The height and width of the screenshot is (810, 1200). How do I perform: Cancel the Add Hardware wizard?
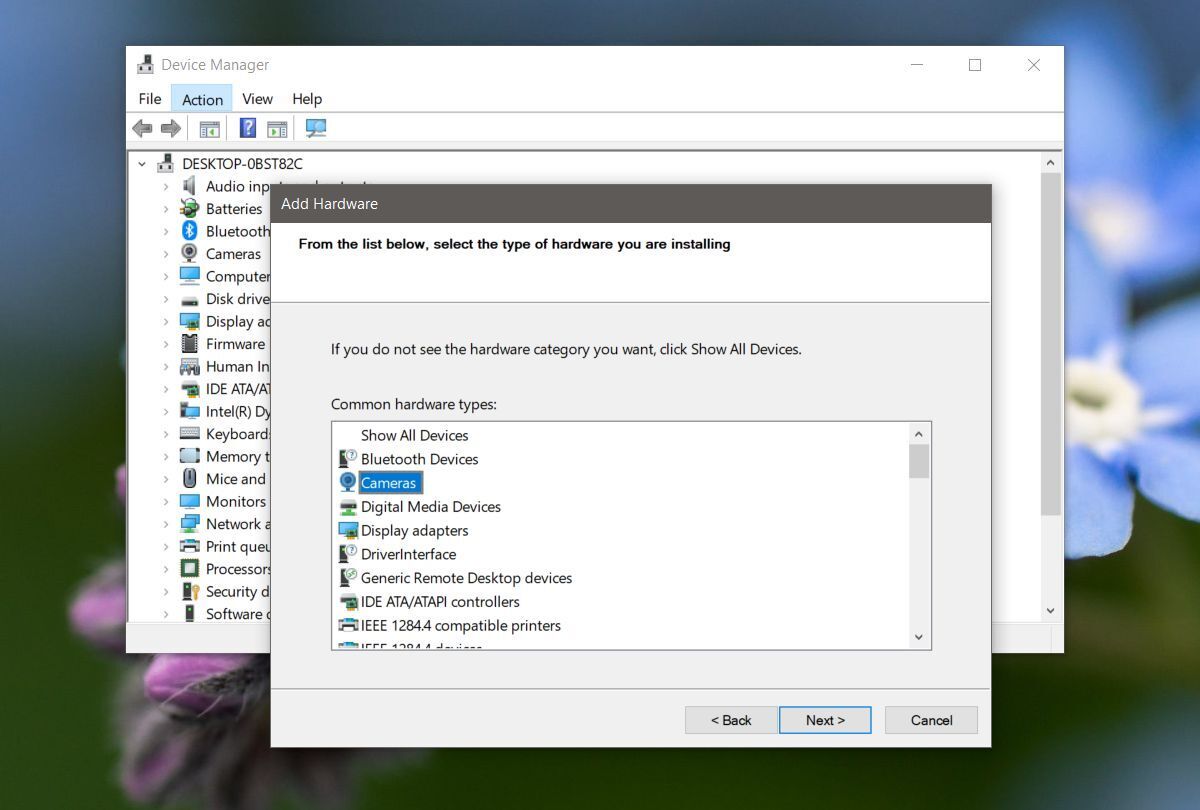(930, 720)
